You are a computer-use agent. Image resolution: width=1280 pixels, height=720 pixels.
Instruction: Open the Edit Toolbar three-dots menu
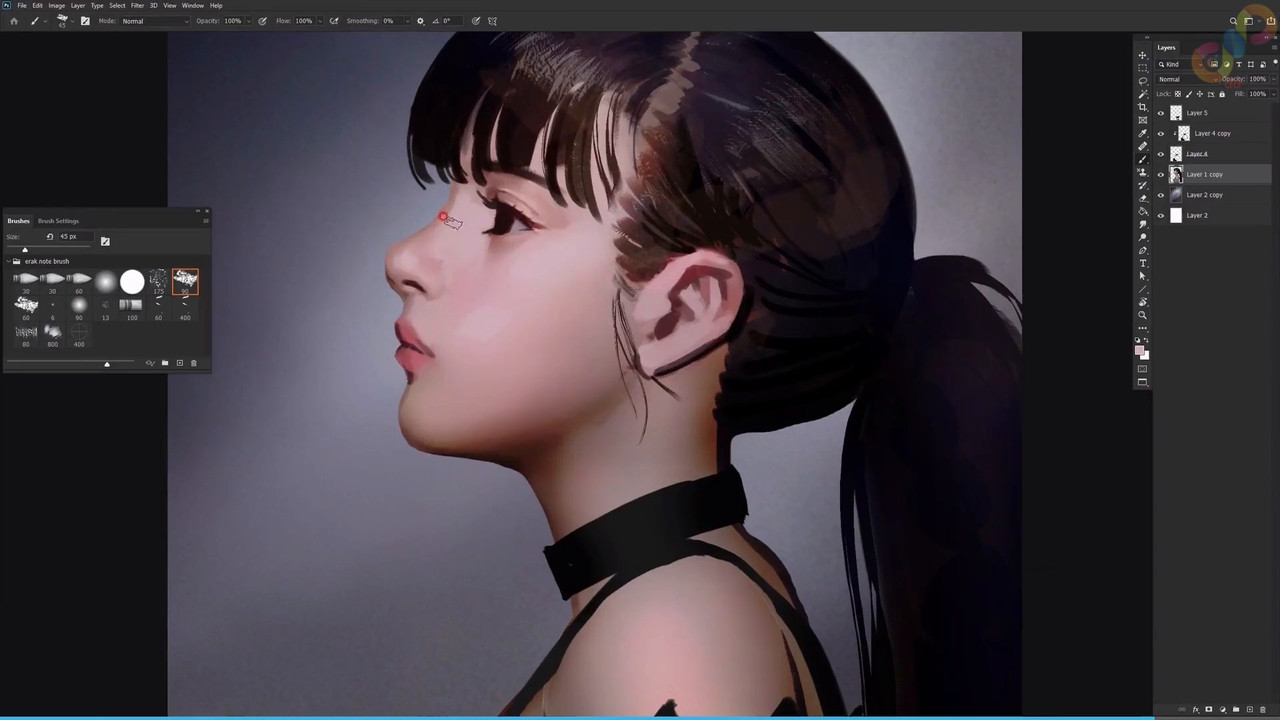click(x=1143, y=328)
